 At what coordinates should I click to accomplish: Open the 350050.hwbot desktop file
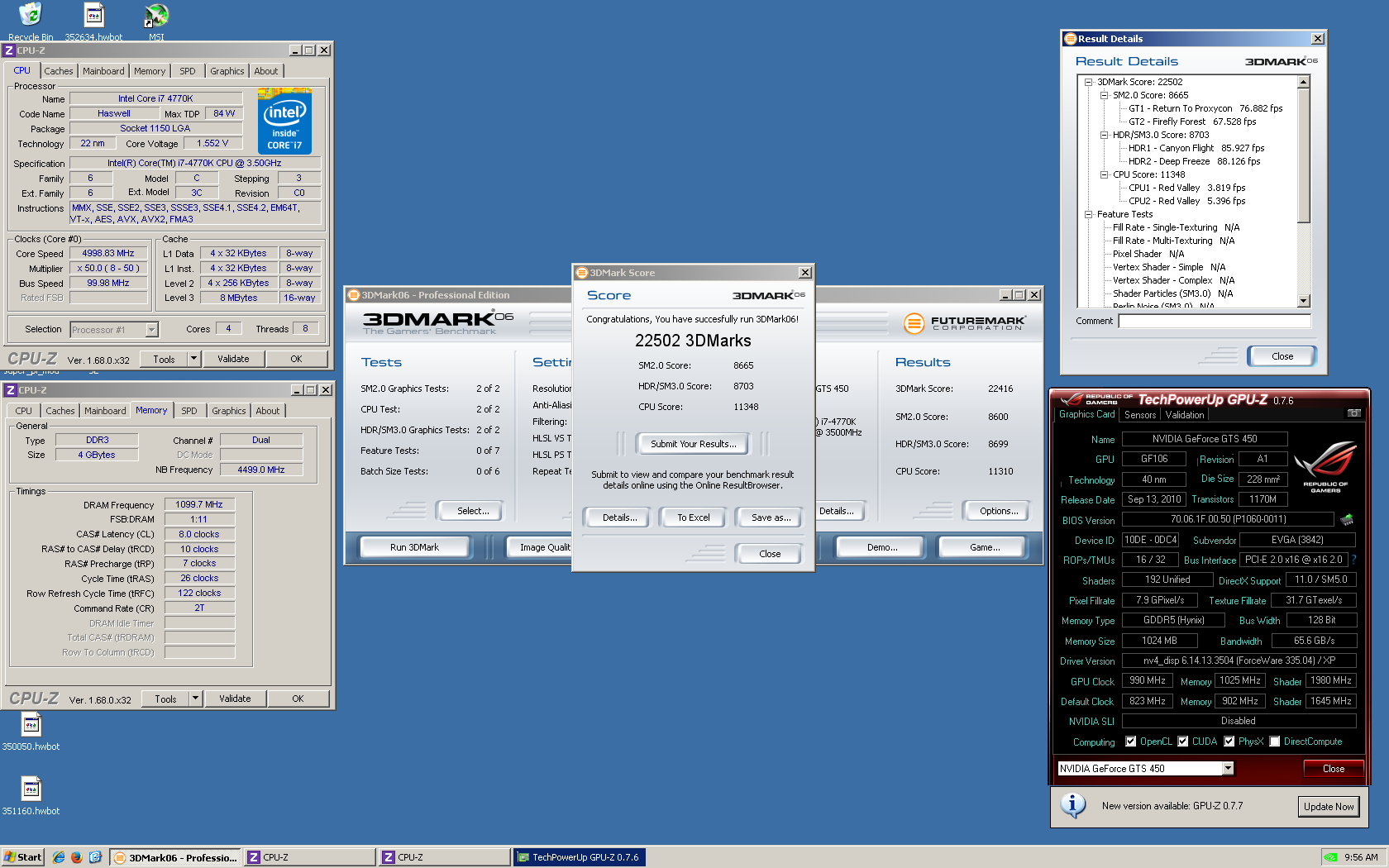pos(31,732)
